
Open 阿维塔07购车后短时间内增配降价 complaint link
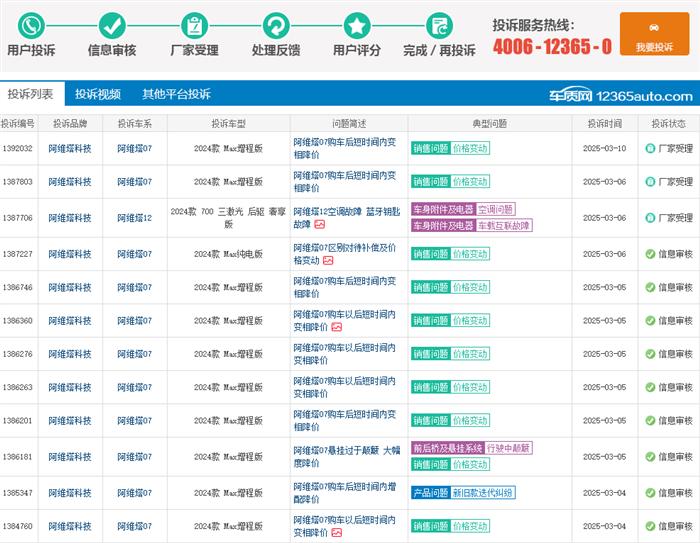pyautogui.click(x=344, y=493)
